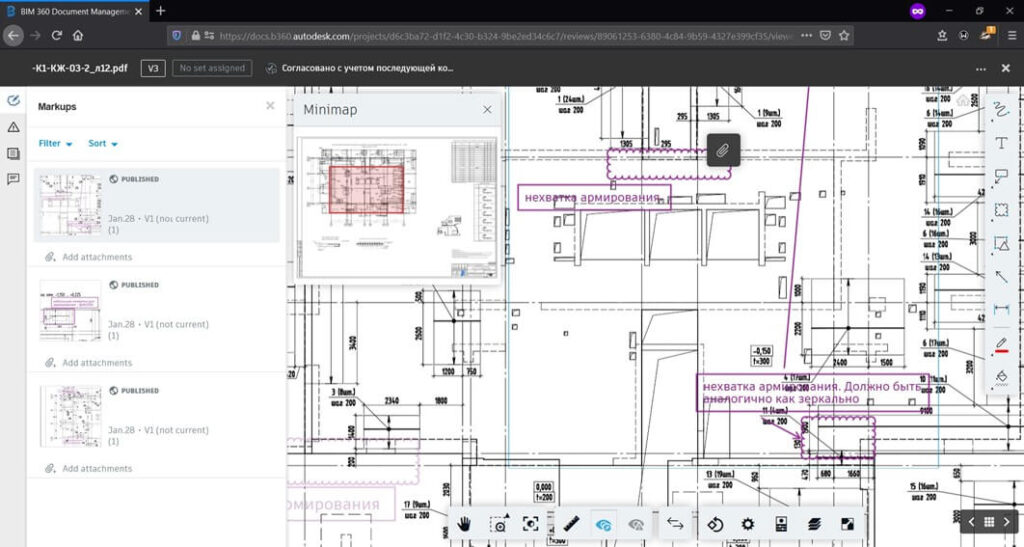The height and width of the screenshot is (547, 1024).
Task: Click the paperclip attachment button on drawing
Action: (723, 151)
